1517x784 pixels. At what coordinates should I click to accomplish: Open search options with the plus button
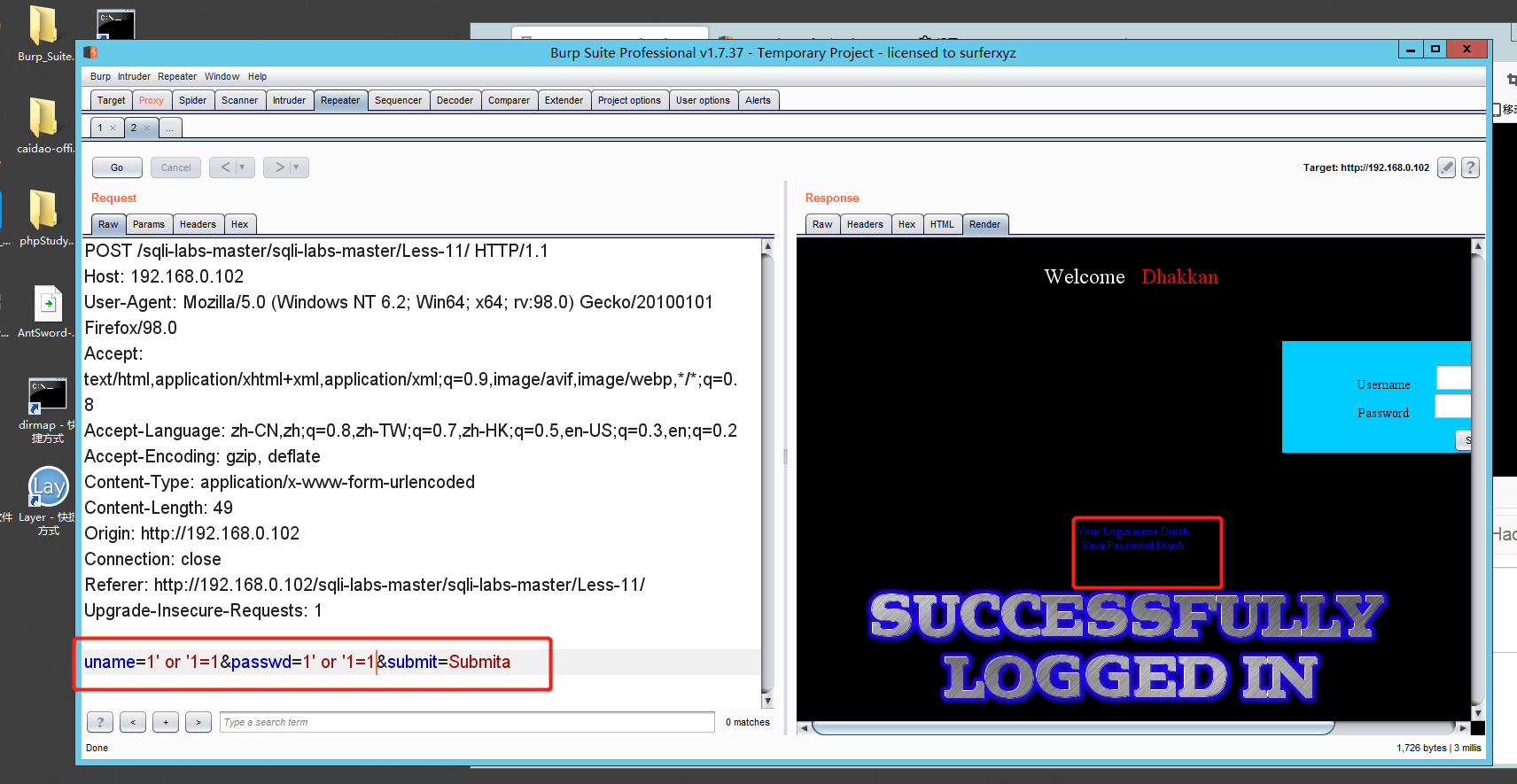(x=166, y=722)
